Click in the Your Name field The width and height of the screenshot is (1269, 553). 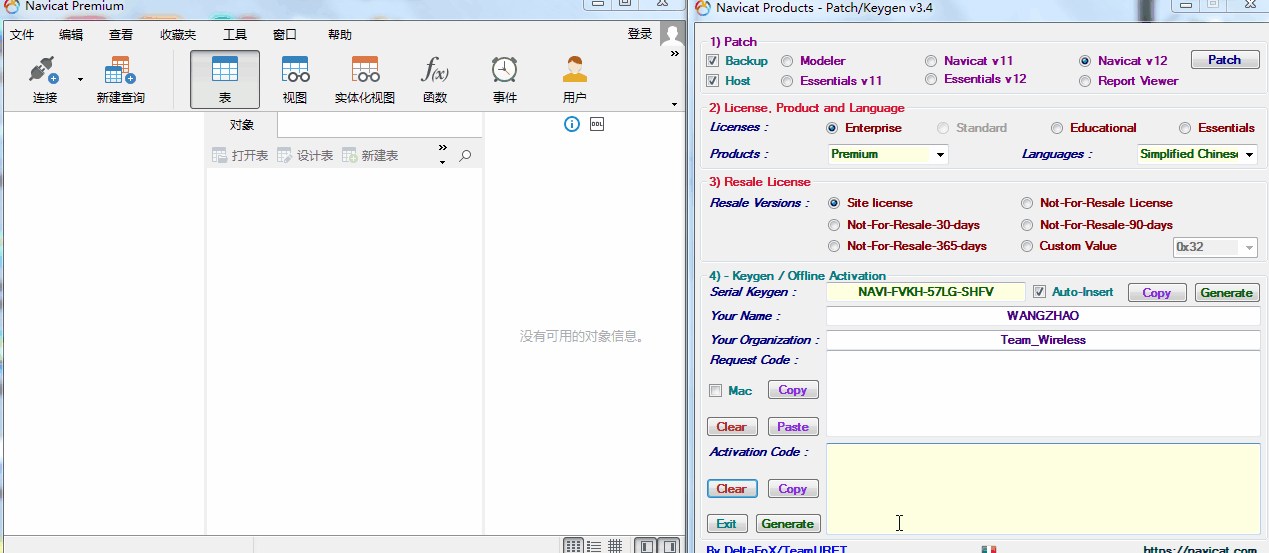click(1043, 316)
